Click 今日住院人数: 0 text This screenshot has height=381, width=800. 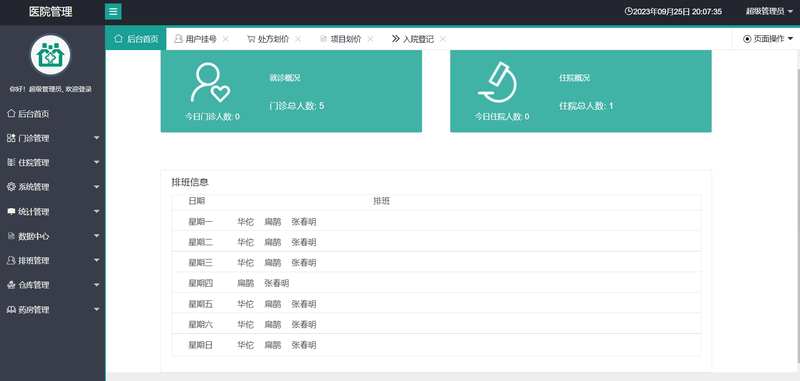pyautogui.click(x=502, y=116)
